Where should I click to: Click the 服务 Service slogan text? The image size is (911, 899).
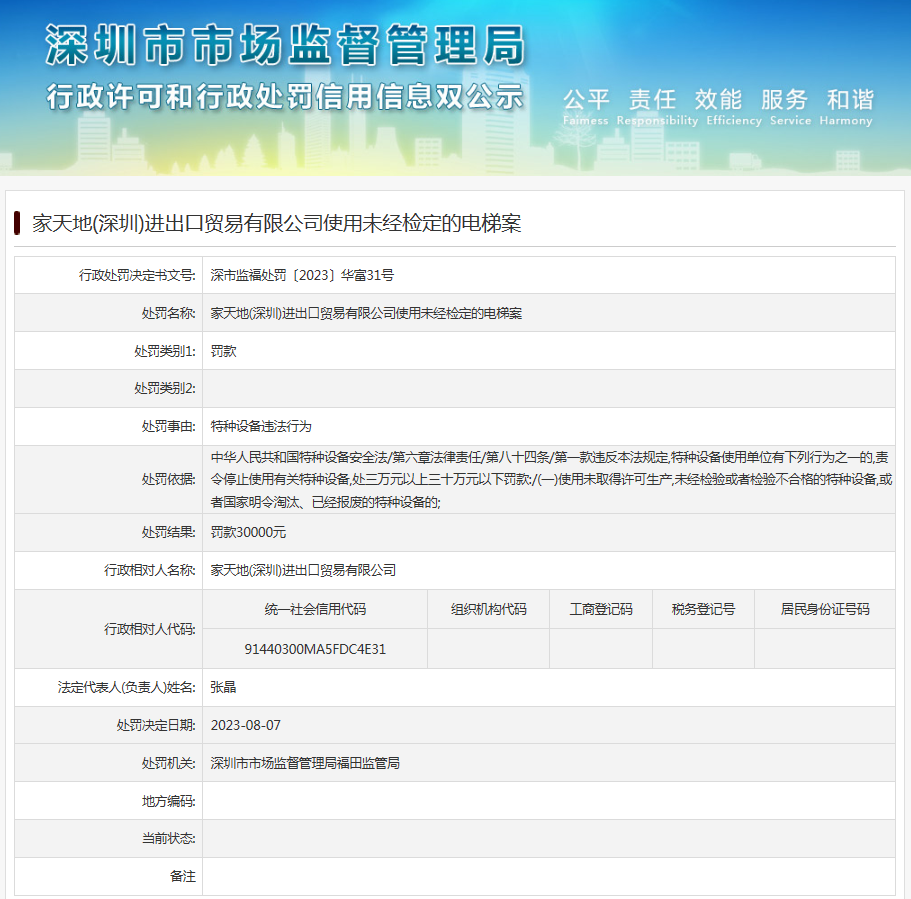pos(783,106)
